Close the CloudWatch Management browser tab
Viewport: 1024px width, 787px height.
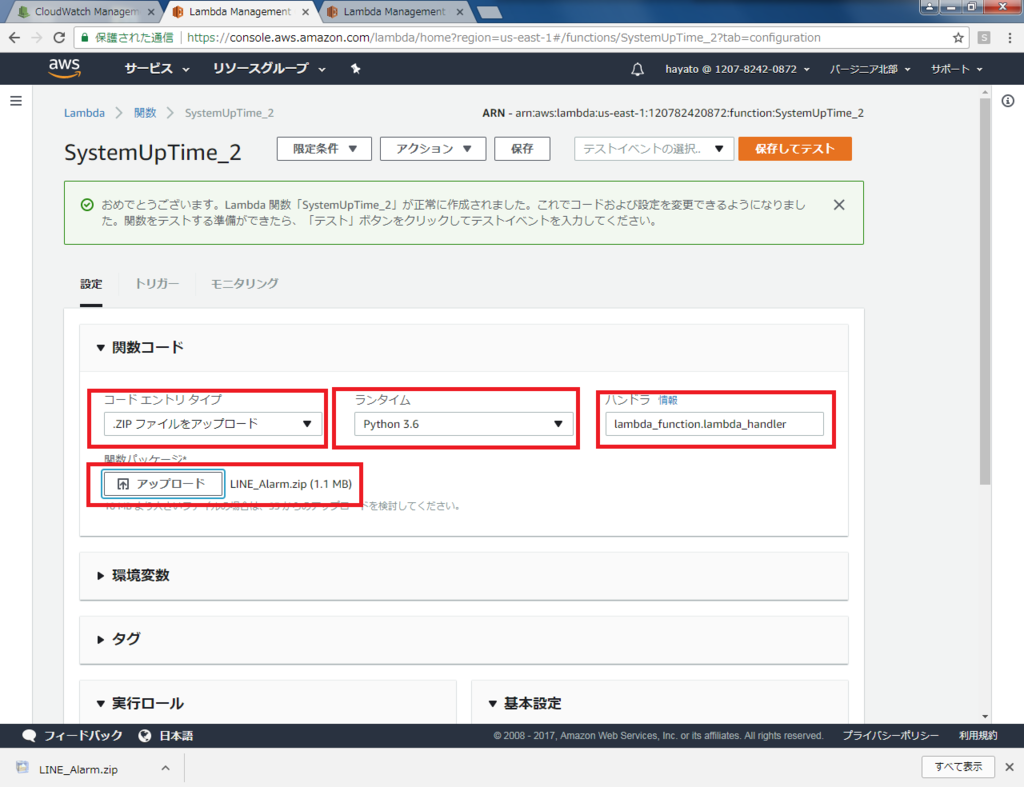151,12
